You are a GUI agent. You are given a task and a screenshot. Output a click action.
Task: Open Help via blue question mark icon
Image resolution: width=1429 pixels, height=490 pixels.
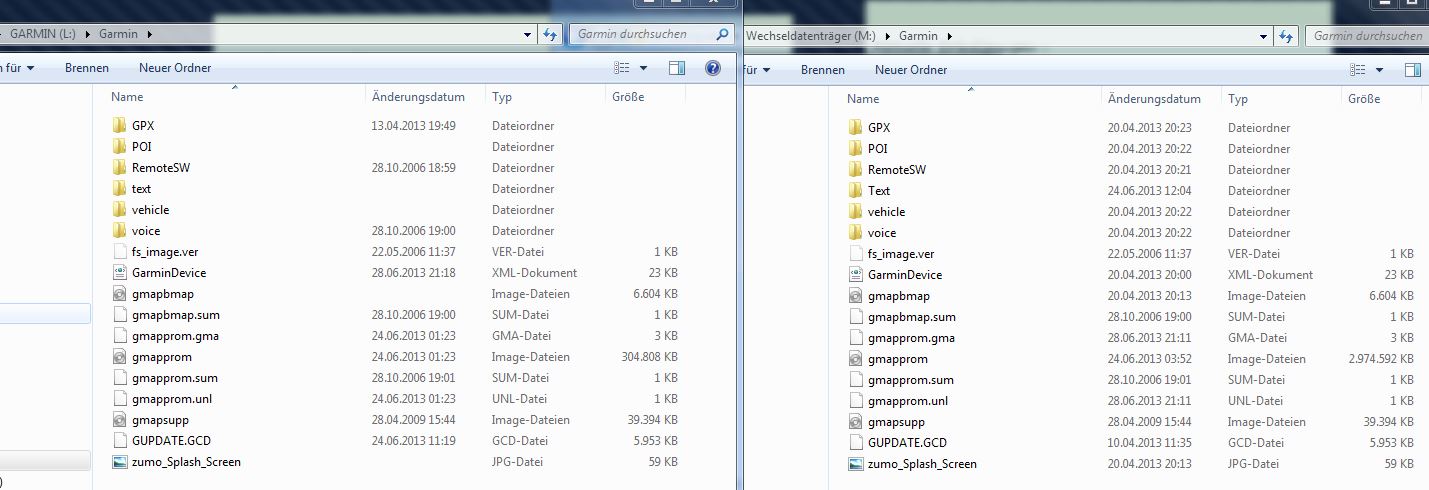pyautogui.click(x=713, y=68)
